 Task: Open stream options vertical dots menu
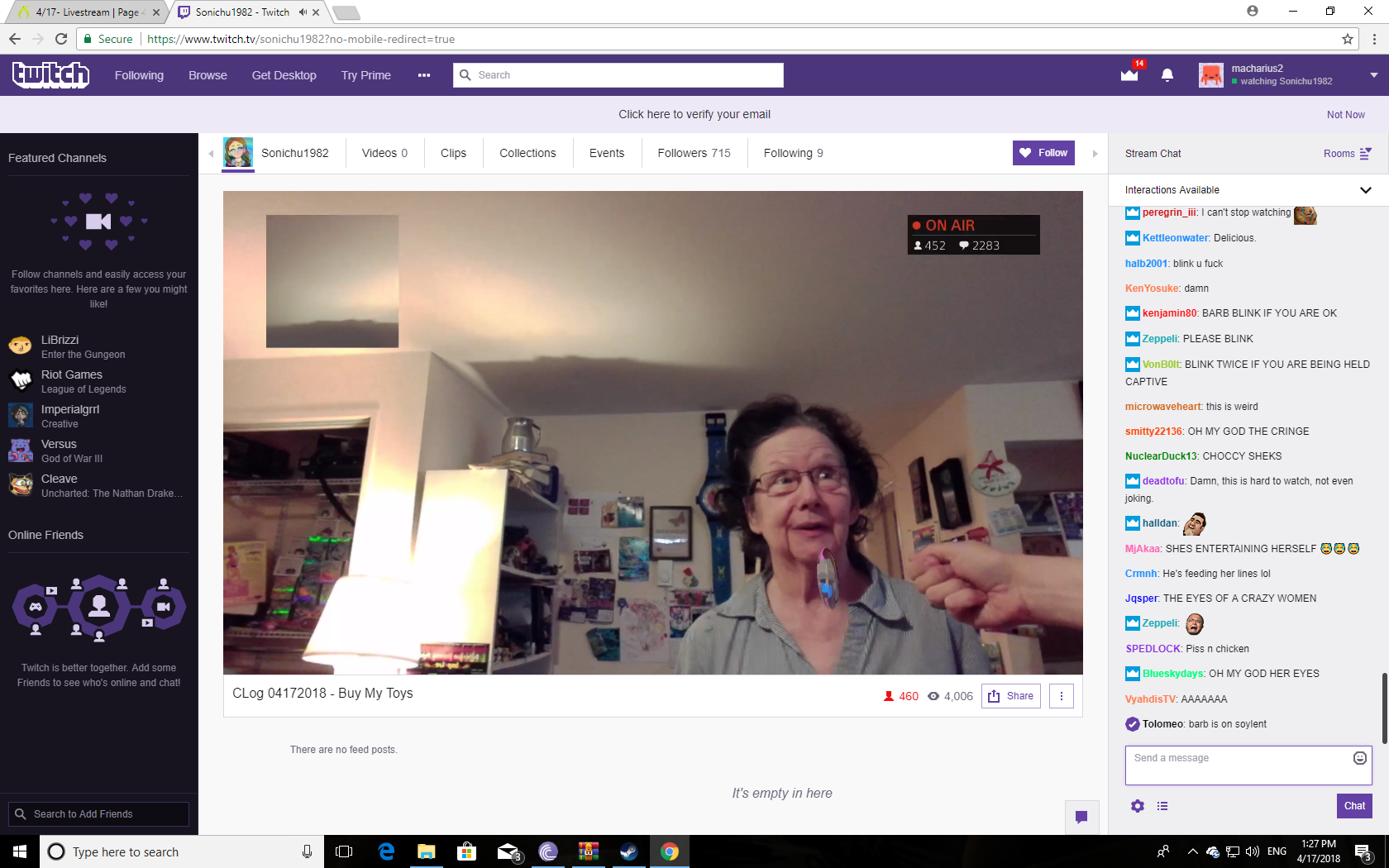(x=1062, y=696)
